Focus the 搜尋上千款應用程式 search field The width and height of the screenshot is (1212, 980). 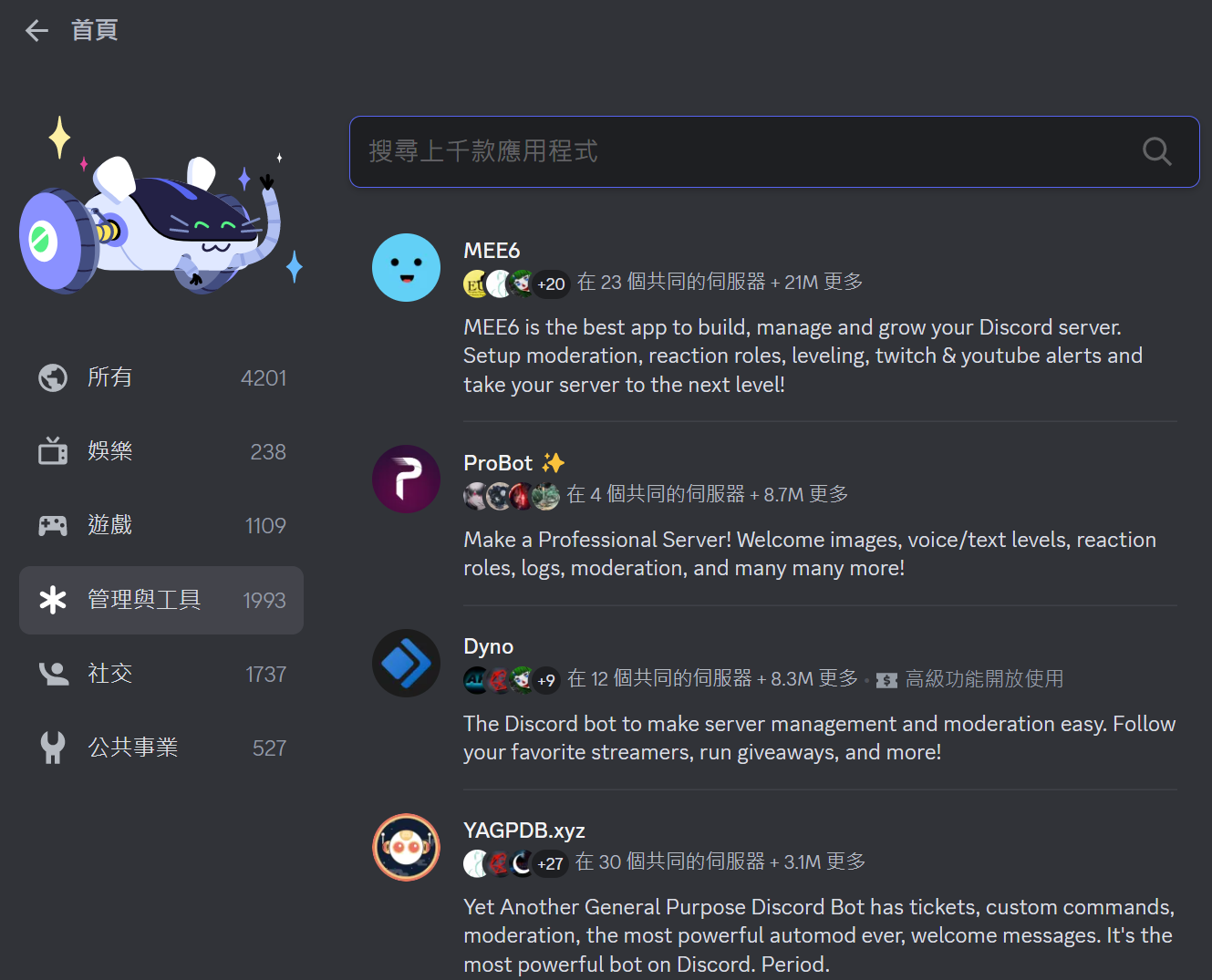(774, 151)
